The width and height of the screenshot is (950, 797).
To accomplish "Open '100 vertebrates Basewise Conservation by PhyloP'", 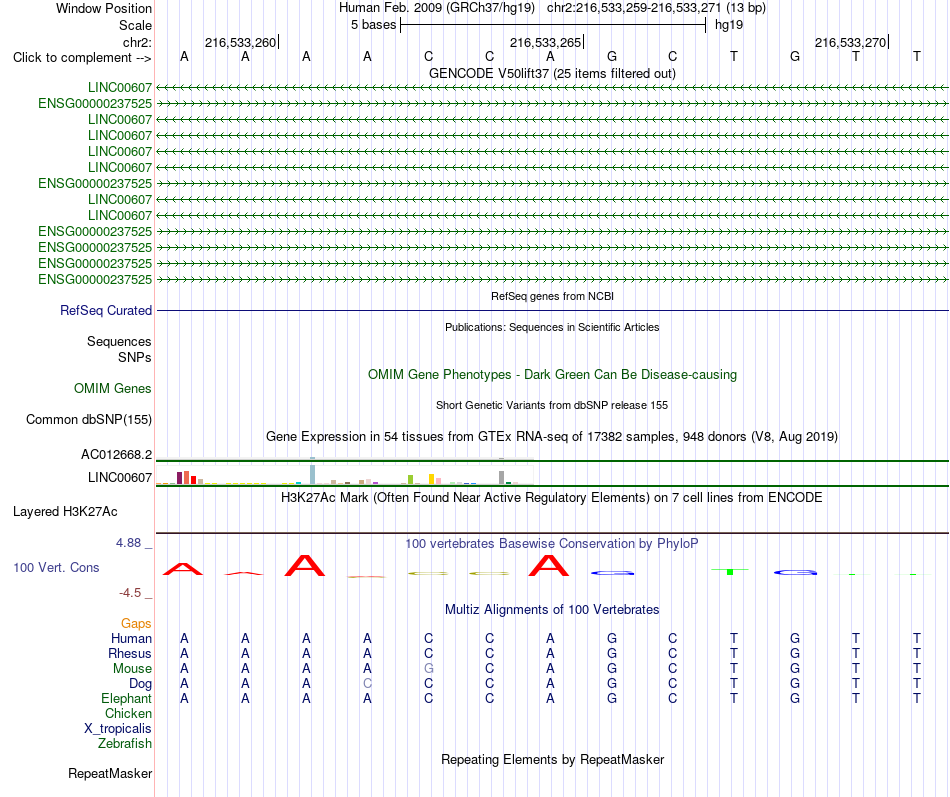I will [552, 544].
